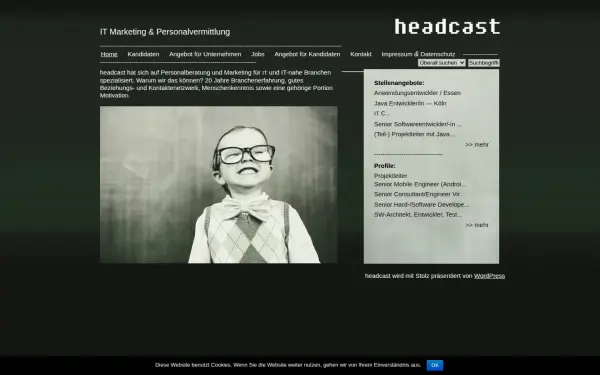
Task: Click >> mehr under Profile
Action: tap(477, 225)
